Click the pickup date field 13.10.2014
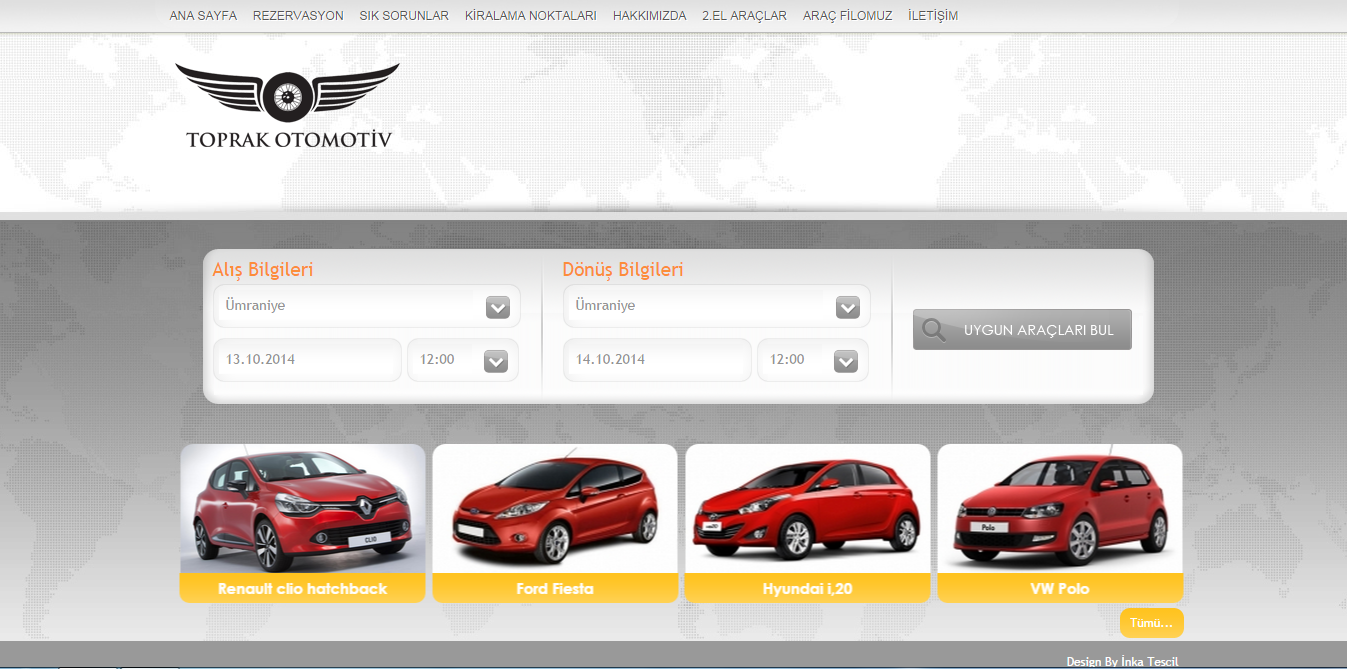The height and width of the screenshot is (669, 1347). [307, 360]
